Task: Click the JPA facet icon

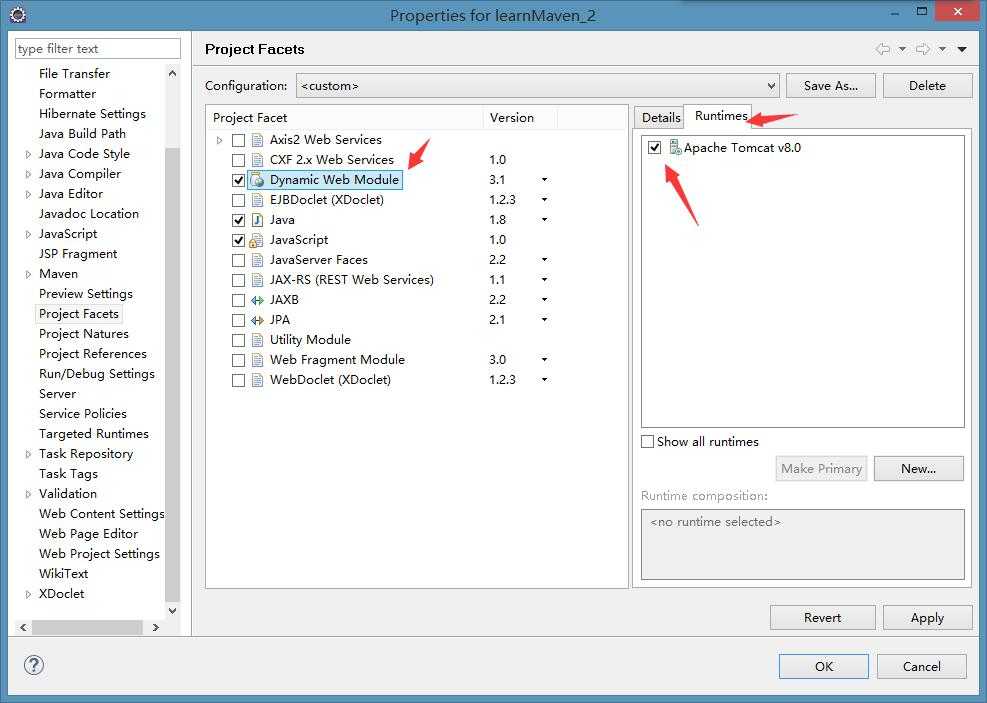Action: click(x=257, y=320)
